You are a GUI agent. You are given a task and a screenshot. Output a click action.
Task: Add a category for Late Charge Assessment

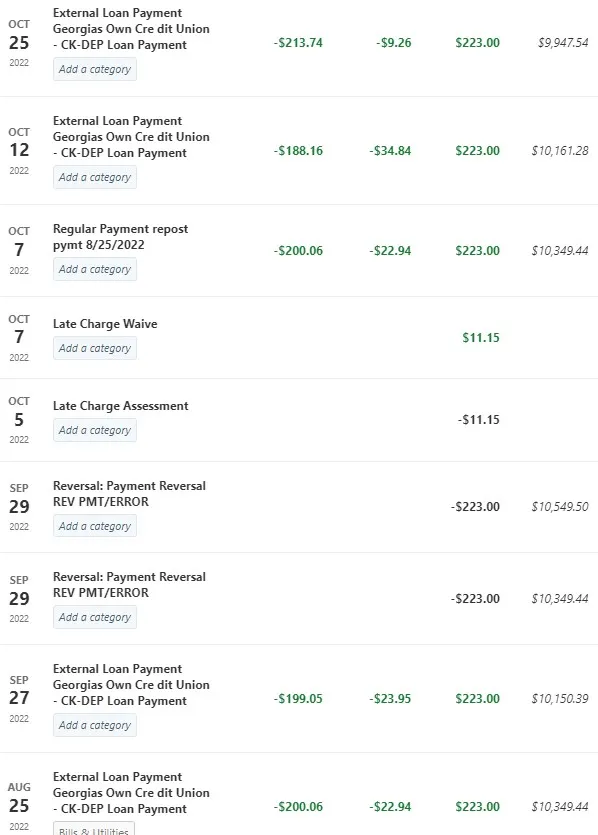[95, 430]
